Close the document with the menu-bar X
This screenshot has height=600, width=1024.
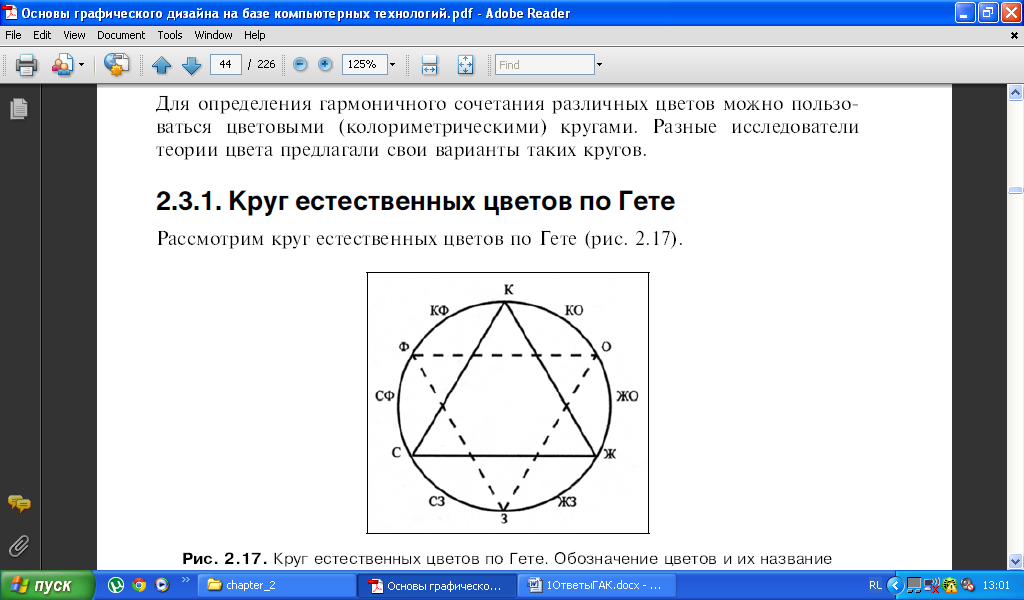(x=1014, y=36)
